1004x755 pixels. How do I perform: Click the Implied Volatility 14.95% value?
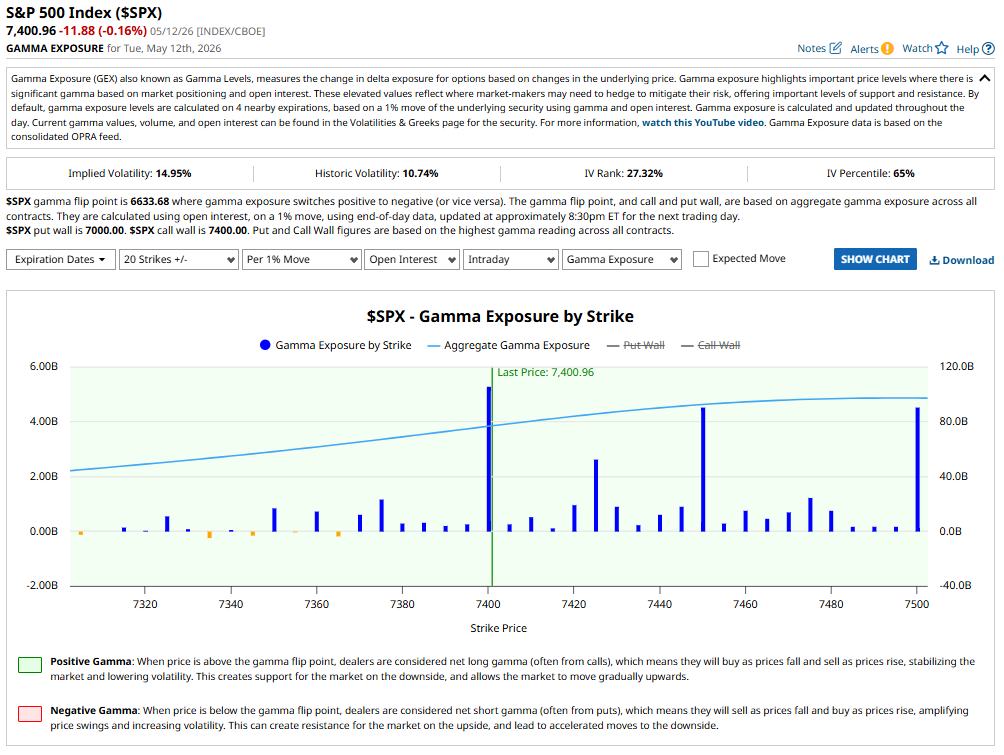coord(174,174)
